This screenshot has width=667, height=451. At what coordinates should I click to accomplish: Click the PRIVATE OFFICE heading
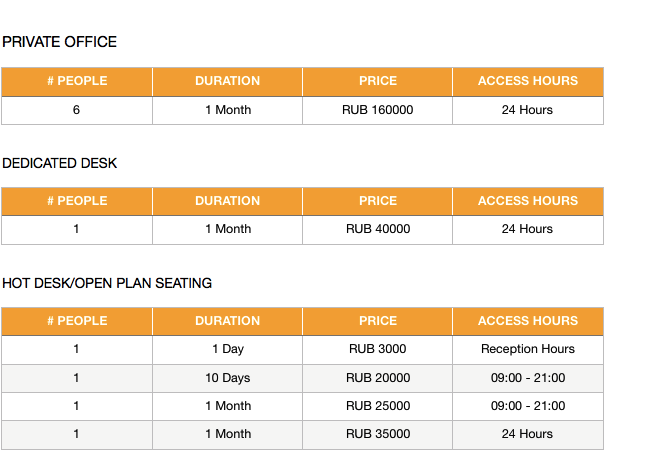(59, 42)
